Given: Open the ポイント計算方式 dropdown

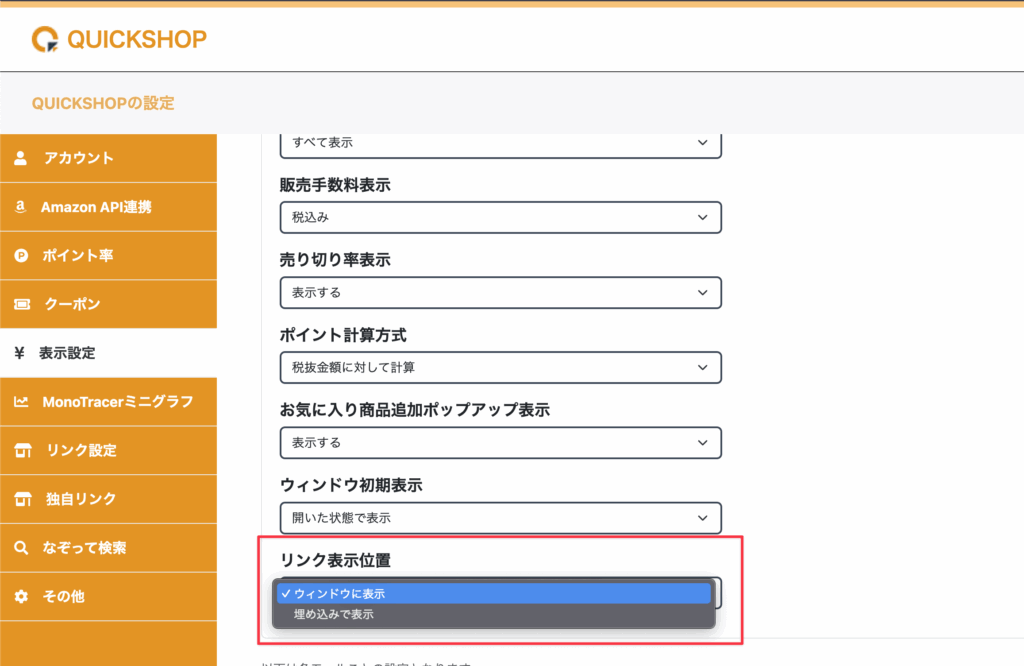Looking at the screenshot, I should (x=501, y=368).
